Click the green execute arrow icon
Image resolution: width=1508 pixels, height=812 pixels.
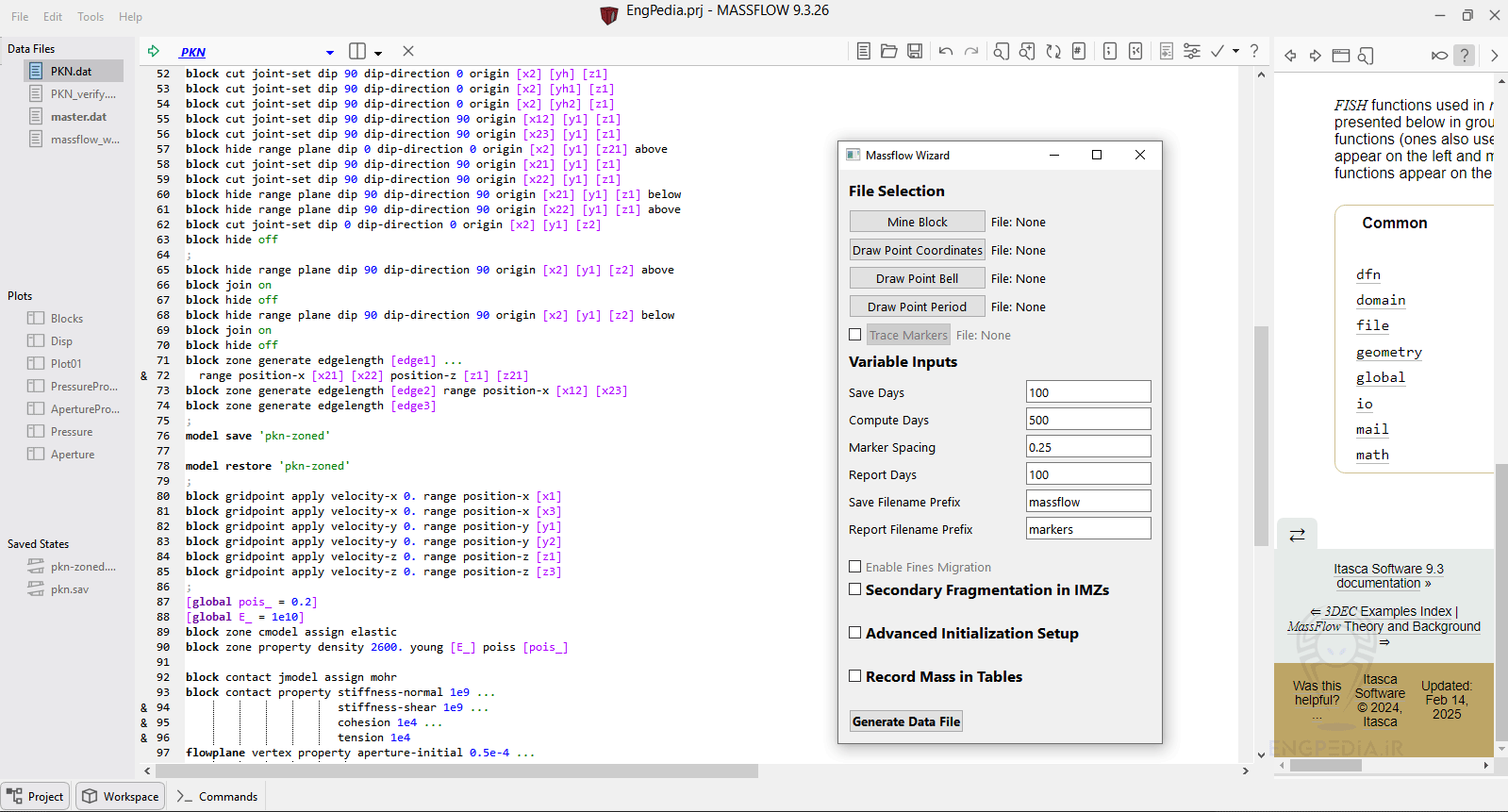point(154,51)
